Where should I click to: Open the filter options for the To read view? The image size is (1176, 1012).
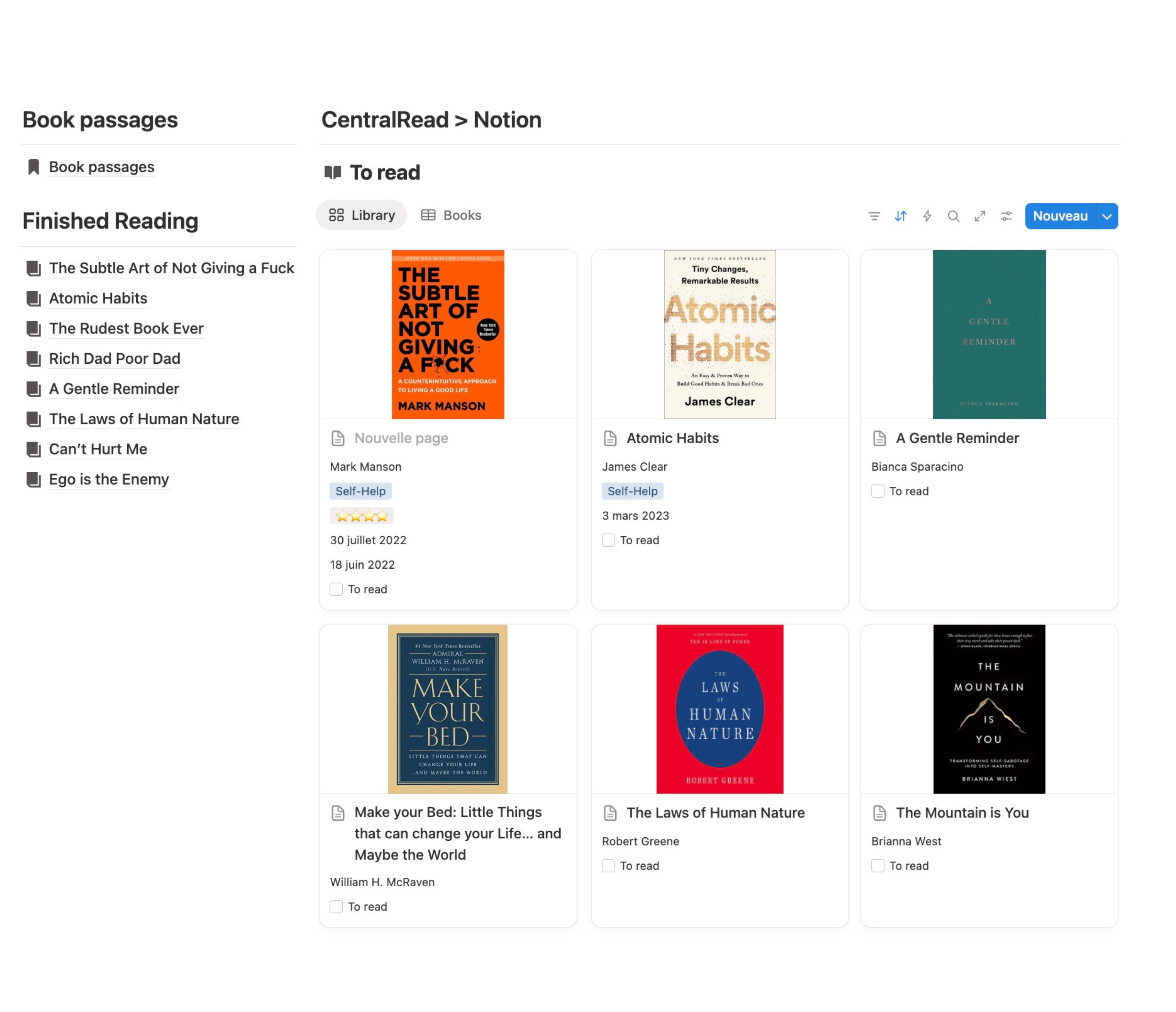(x=874, y=216)
